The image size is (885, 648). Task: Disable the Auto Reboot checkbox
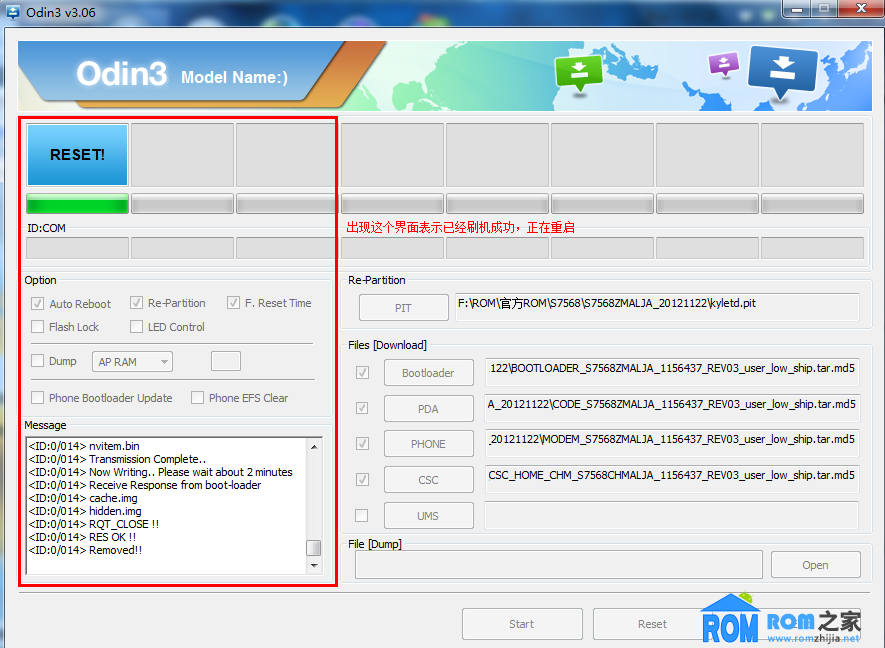[x=38, y=303]
